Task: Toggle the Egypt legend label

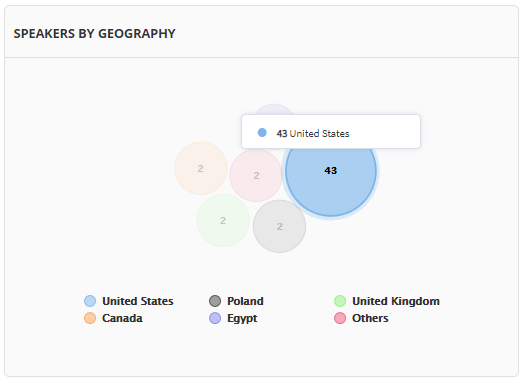Action: [x=242, y=318]
